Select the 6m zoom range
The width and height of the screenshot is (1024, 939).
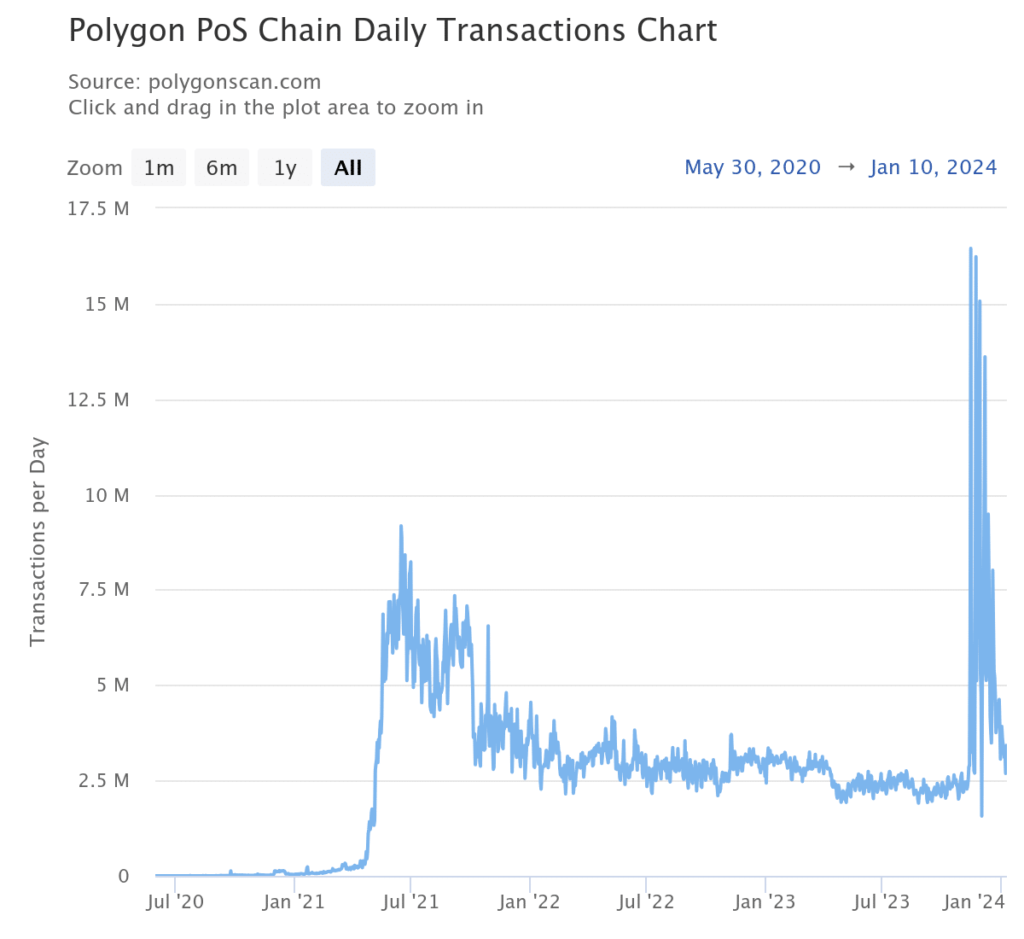(222, 168)
